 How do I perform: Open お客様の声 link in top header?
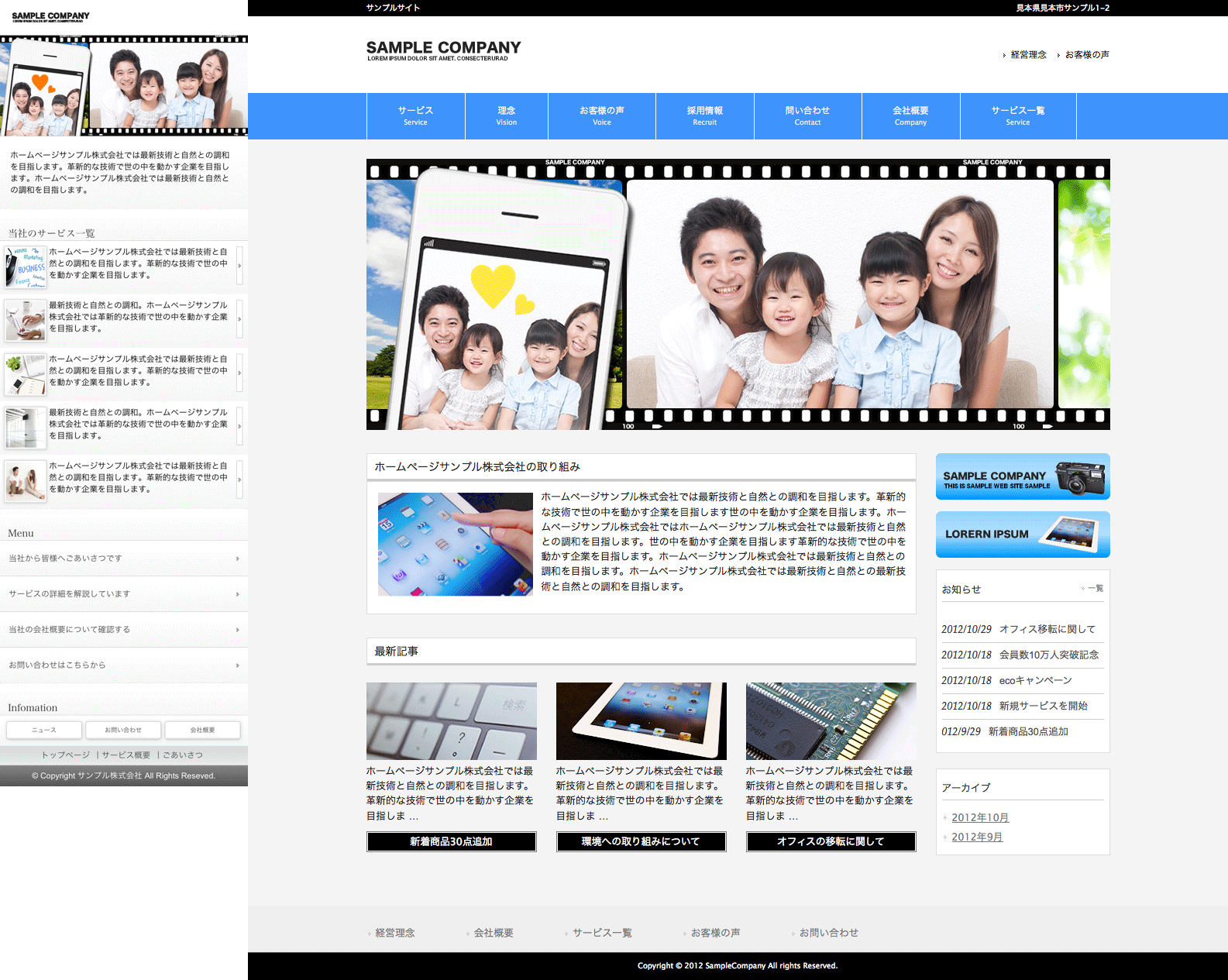point(1086,55)
